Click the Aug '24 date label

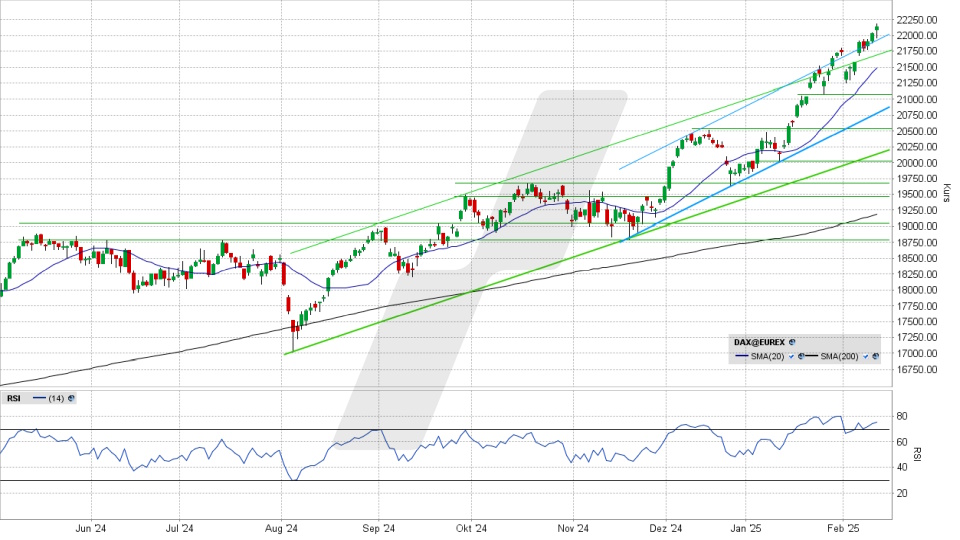[282, 528]
